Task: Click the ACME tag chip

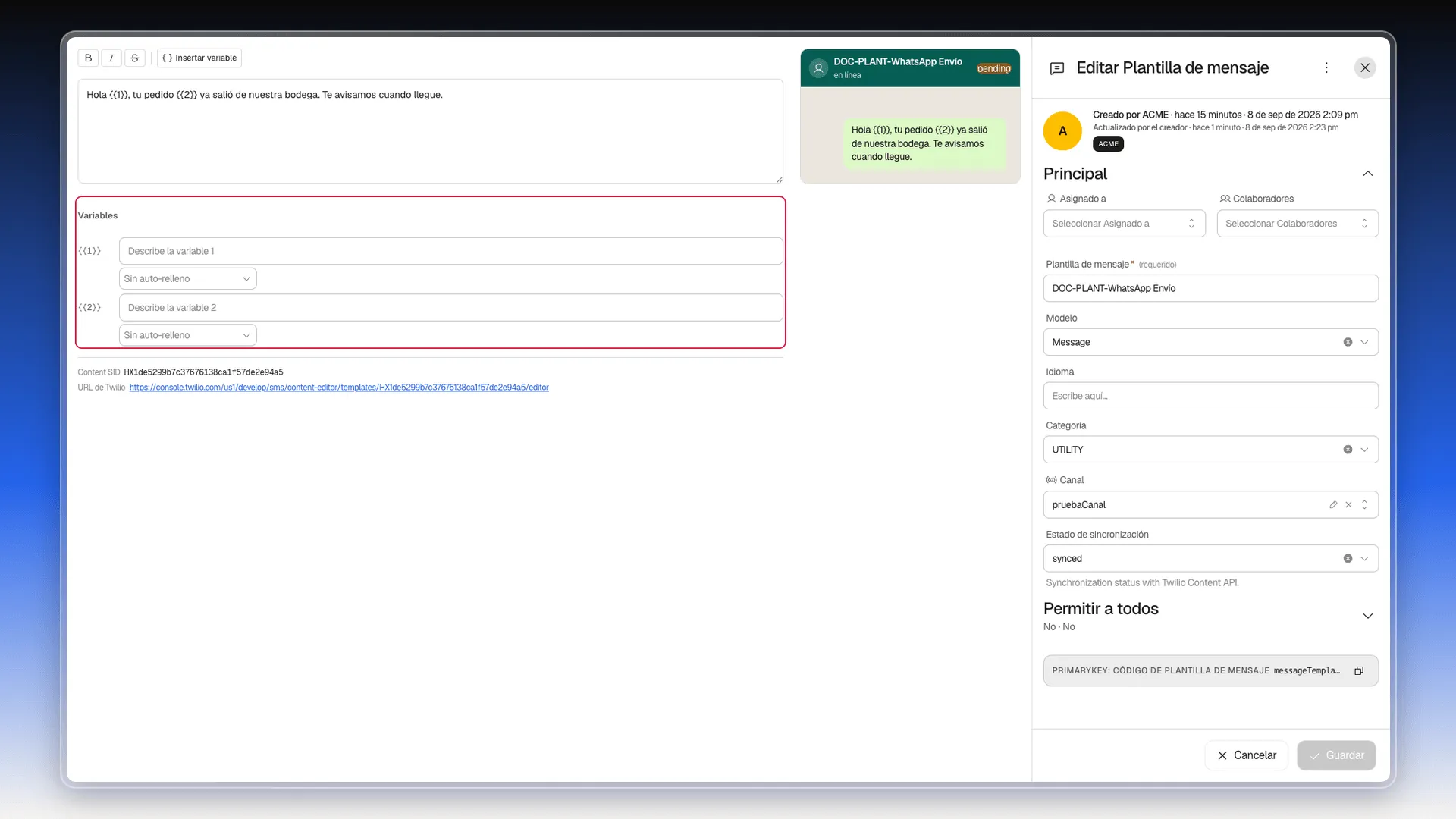Action: (x=1108, y=144)
